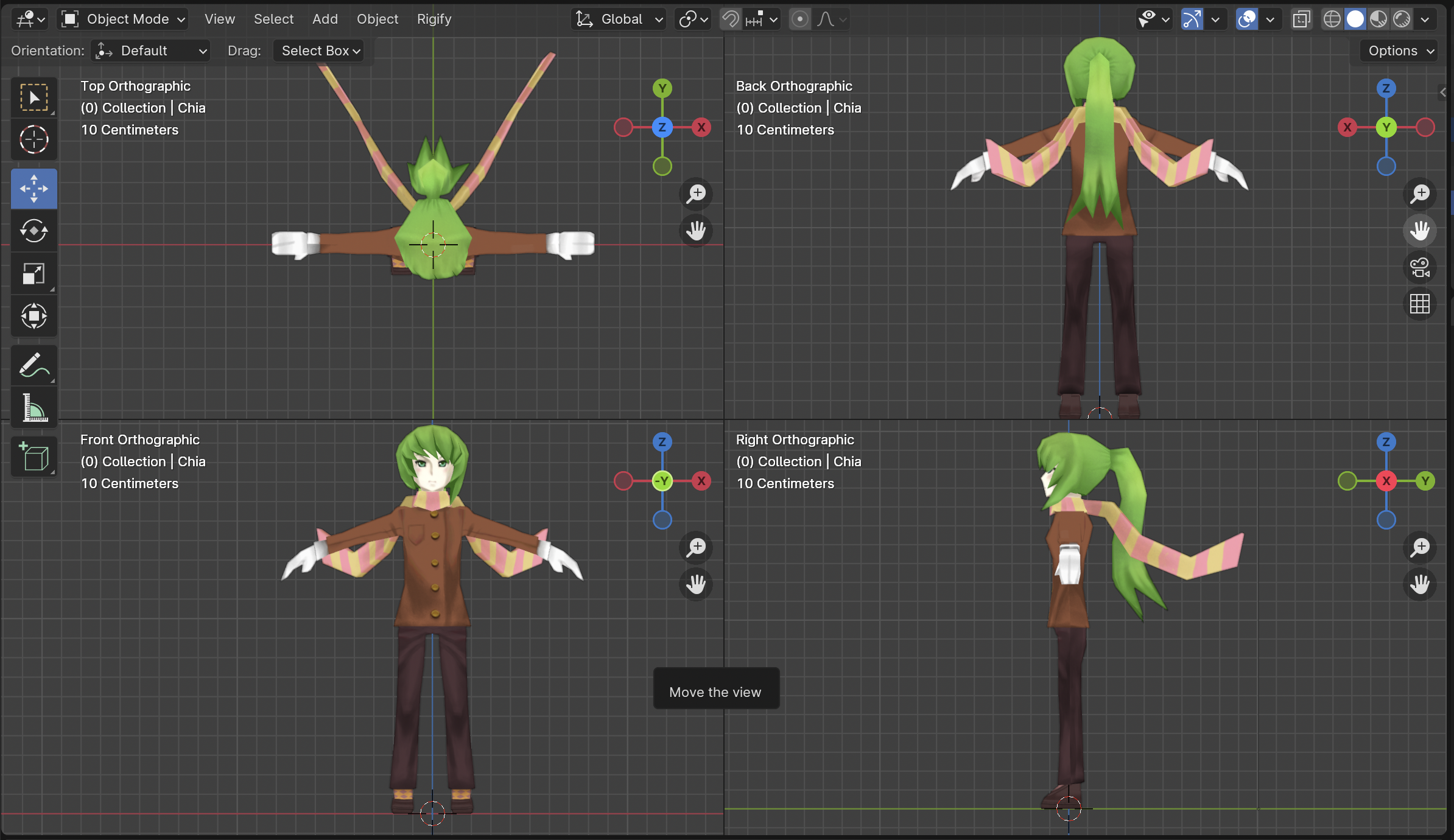Screen dimensions: 1454x840
Task: Toggle proportional editing
Action: 799,19
